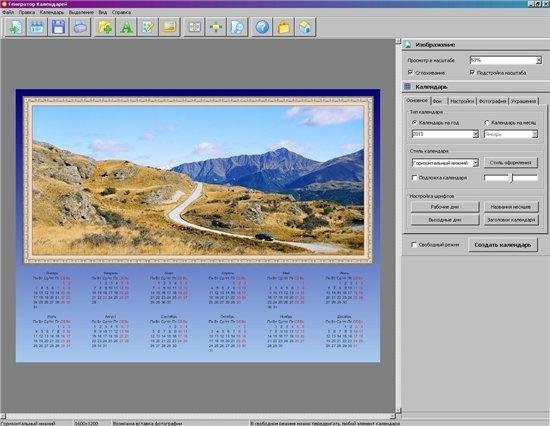The height and width of the screenshot is (426, 550).
Task: Click the Рабочие дни font button
Action: point(445,207)
